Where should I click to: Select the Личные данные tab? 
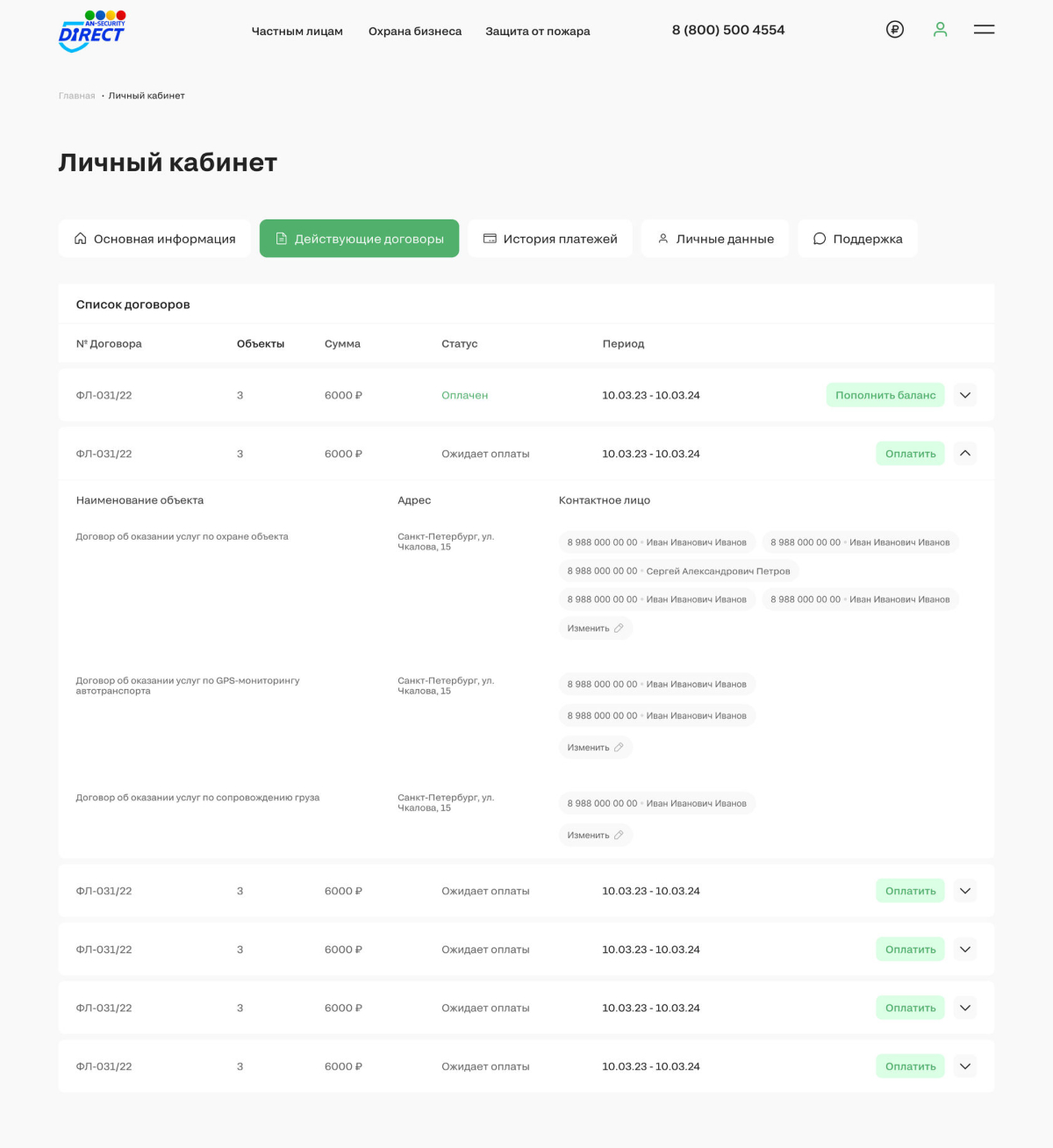tap(715, 239)
